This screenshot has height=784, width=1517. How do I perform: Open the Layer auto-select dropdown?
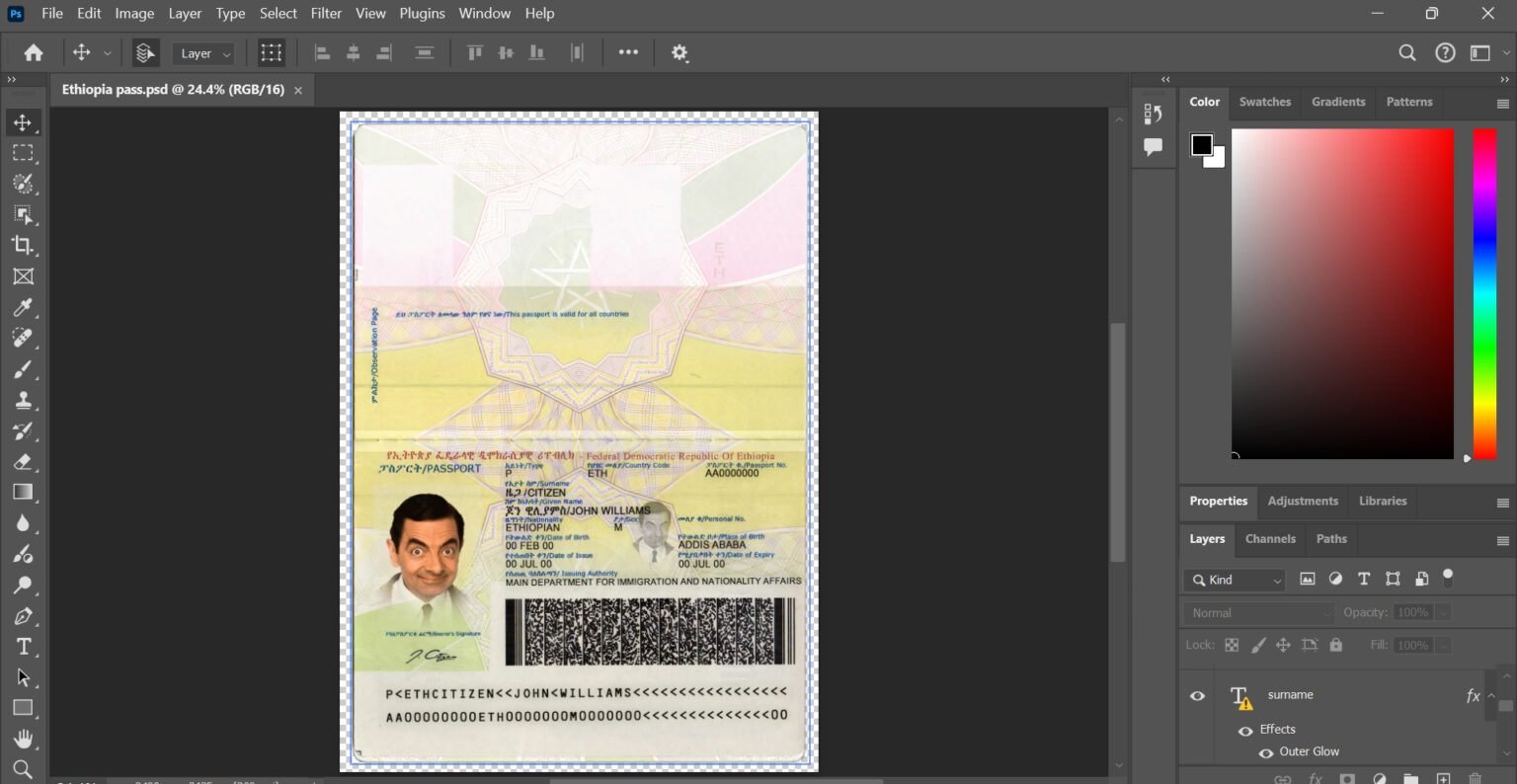203,53
